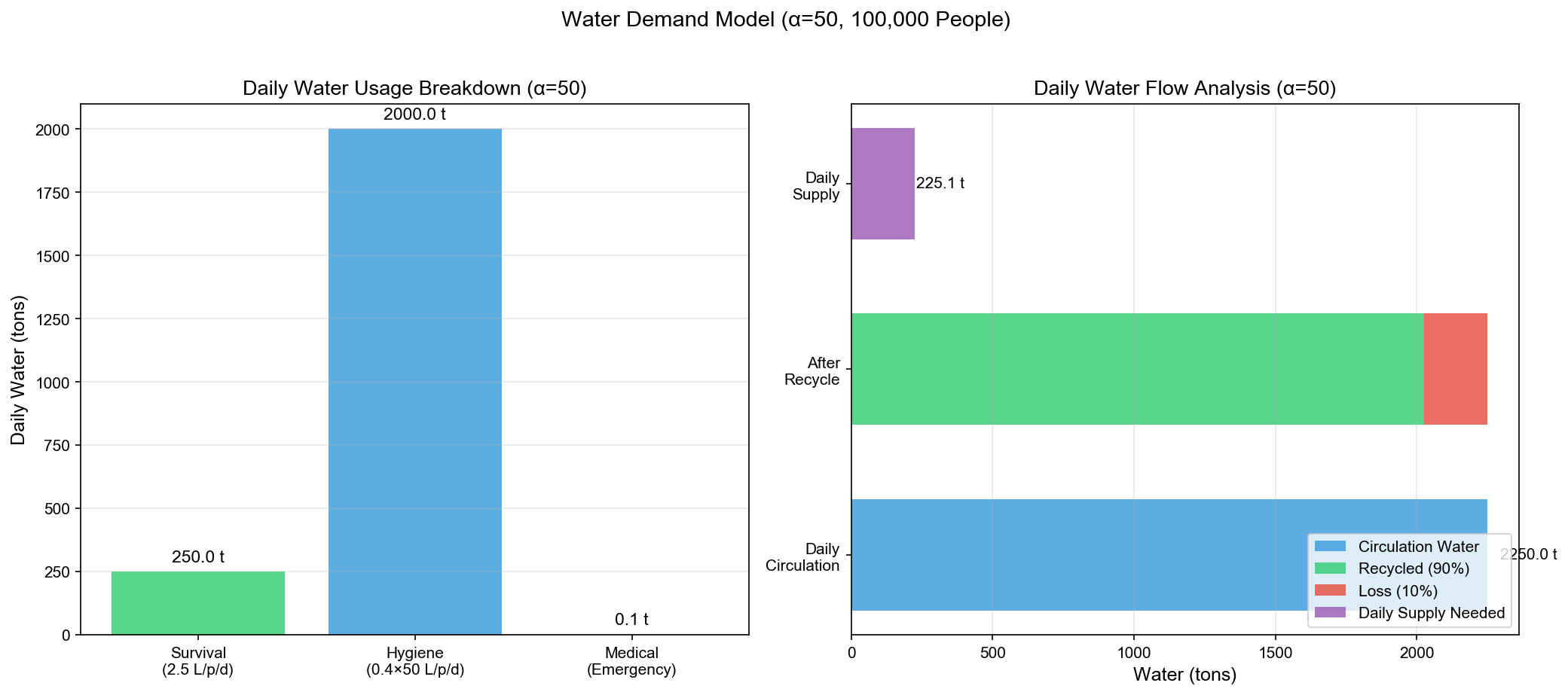This screenshot has height=695, width=1568.
Task: Click the Daily Water Usage Breakdown title
Action: point(414,89)
